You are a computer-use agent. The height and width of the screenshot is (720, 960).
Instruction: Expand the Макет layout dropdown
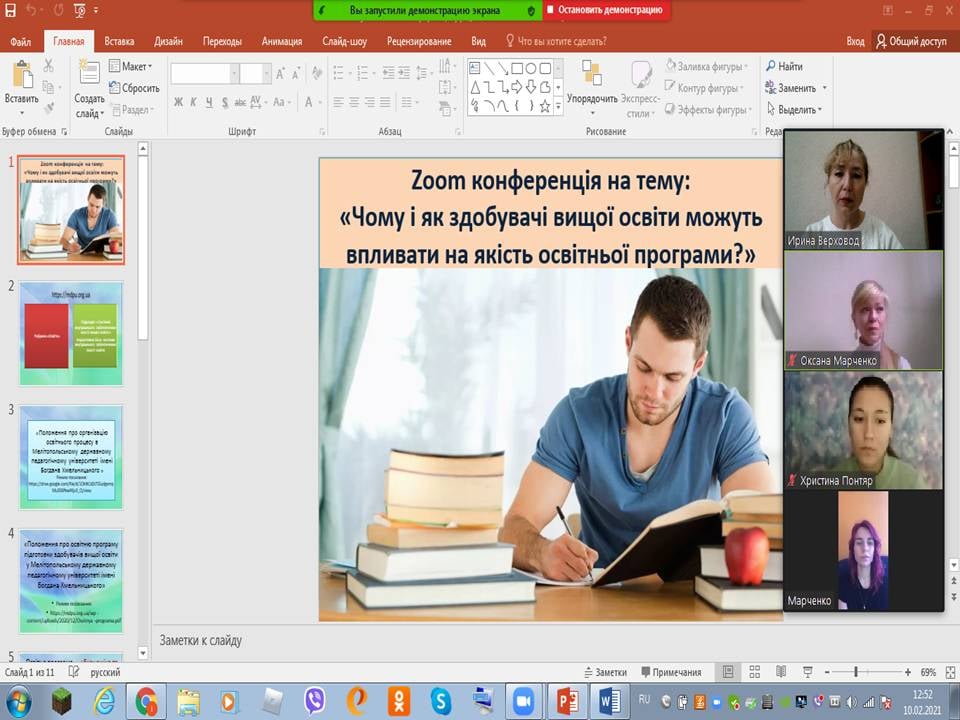[x=136, y=66]
